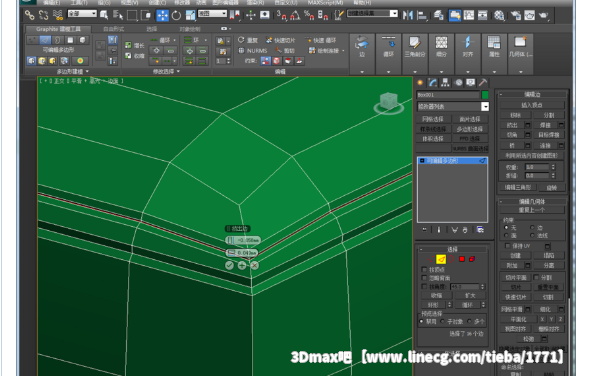The image size is (603, 376).
Task: Select the Select and Rotate tool
Action: point(176,15)
